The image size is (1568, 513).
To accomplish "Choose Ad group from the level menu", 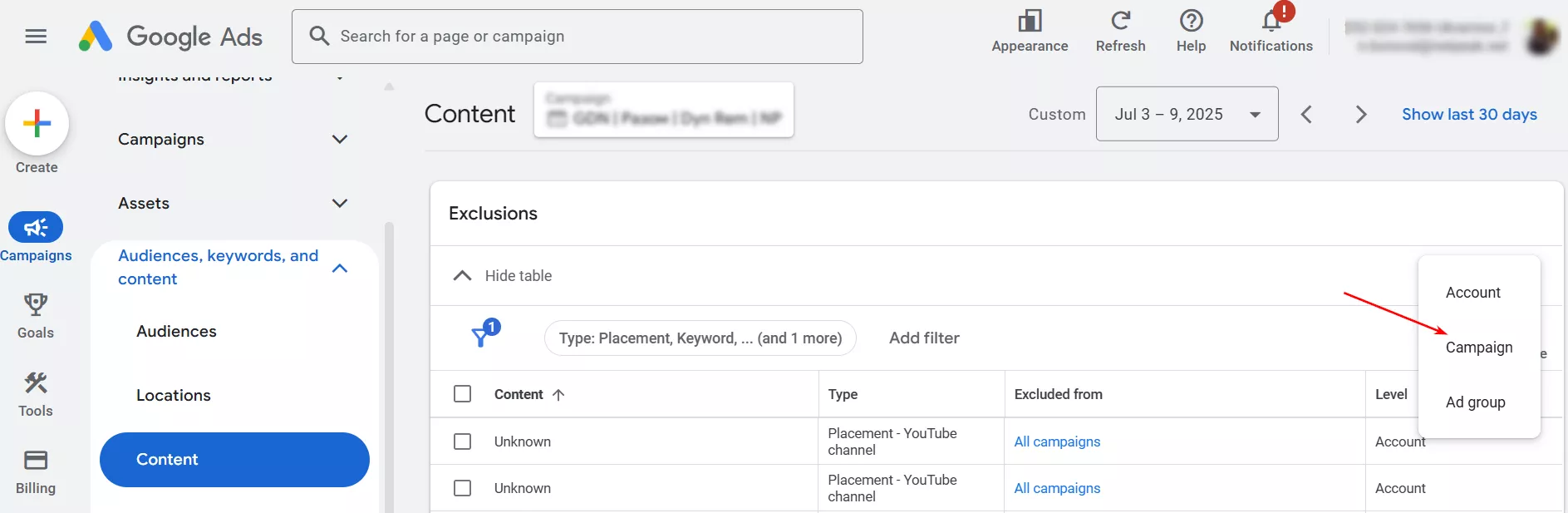I will pos(1475,402).
